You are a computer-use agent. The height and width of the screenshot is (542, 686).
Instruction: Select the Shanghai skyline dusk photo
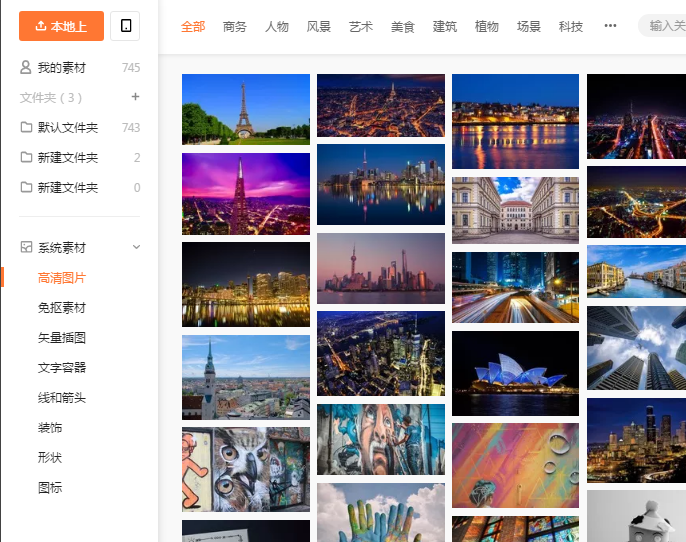(x=381, y=268)
